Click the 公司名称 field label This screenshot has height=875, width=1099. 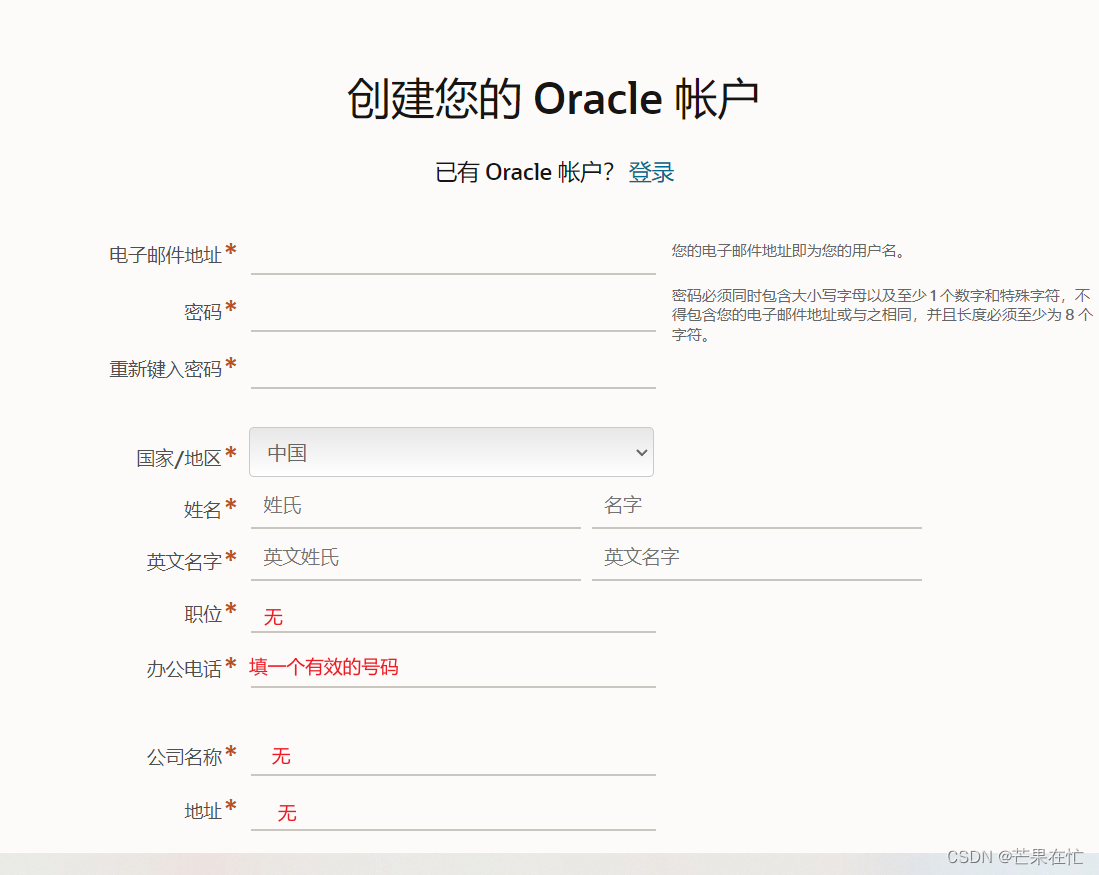point(184,757)
